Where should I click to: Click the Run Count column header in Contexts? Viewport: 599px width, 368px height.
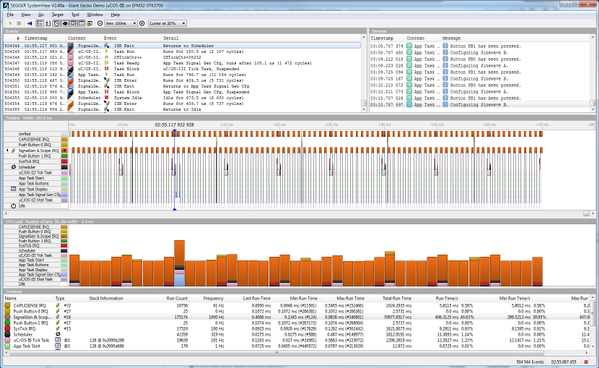point(177,298)
